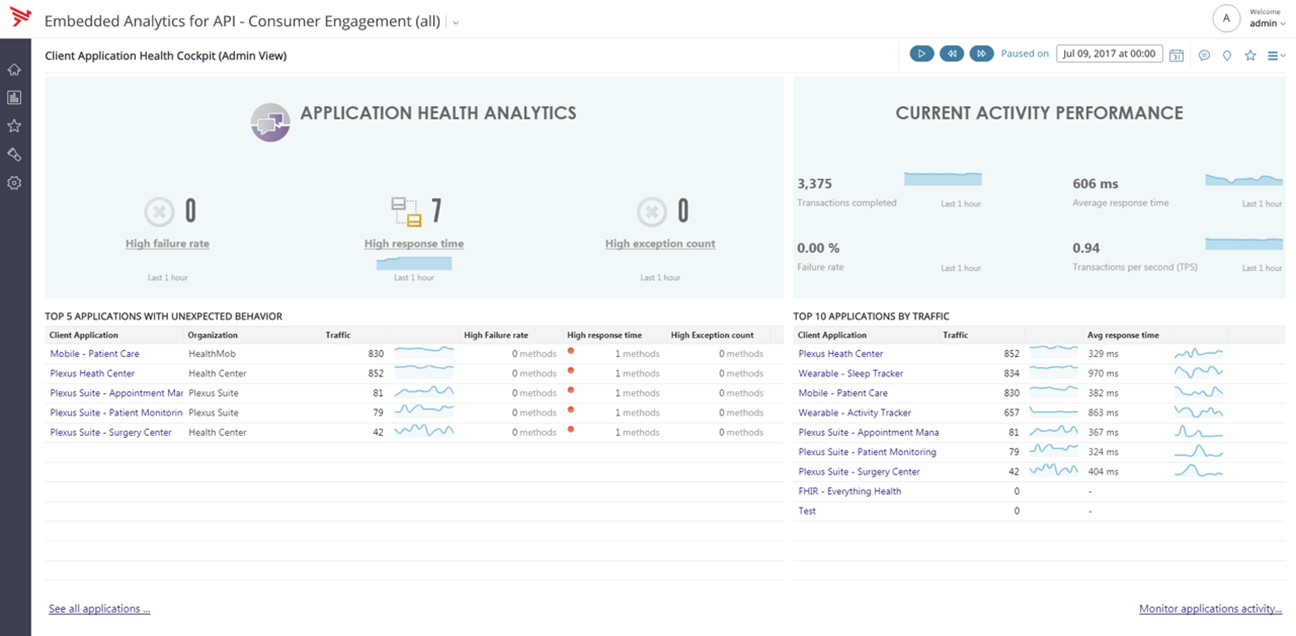Open the Home page from the sidebar
This screenshot has width=1296, height=636.
point(14,69)
